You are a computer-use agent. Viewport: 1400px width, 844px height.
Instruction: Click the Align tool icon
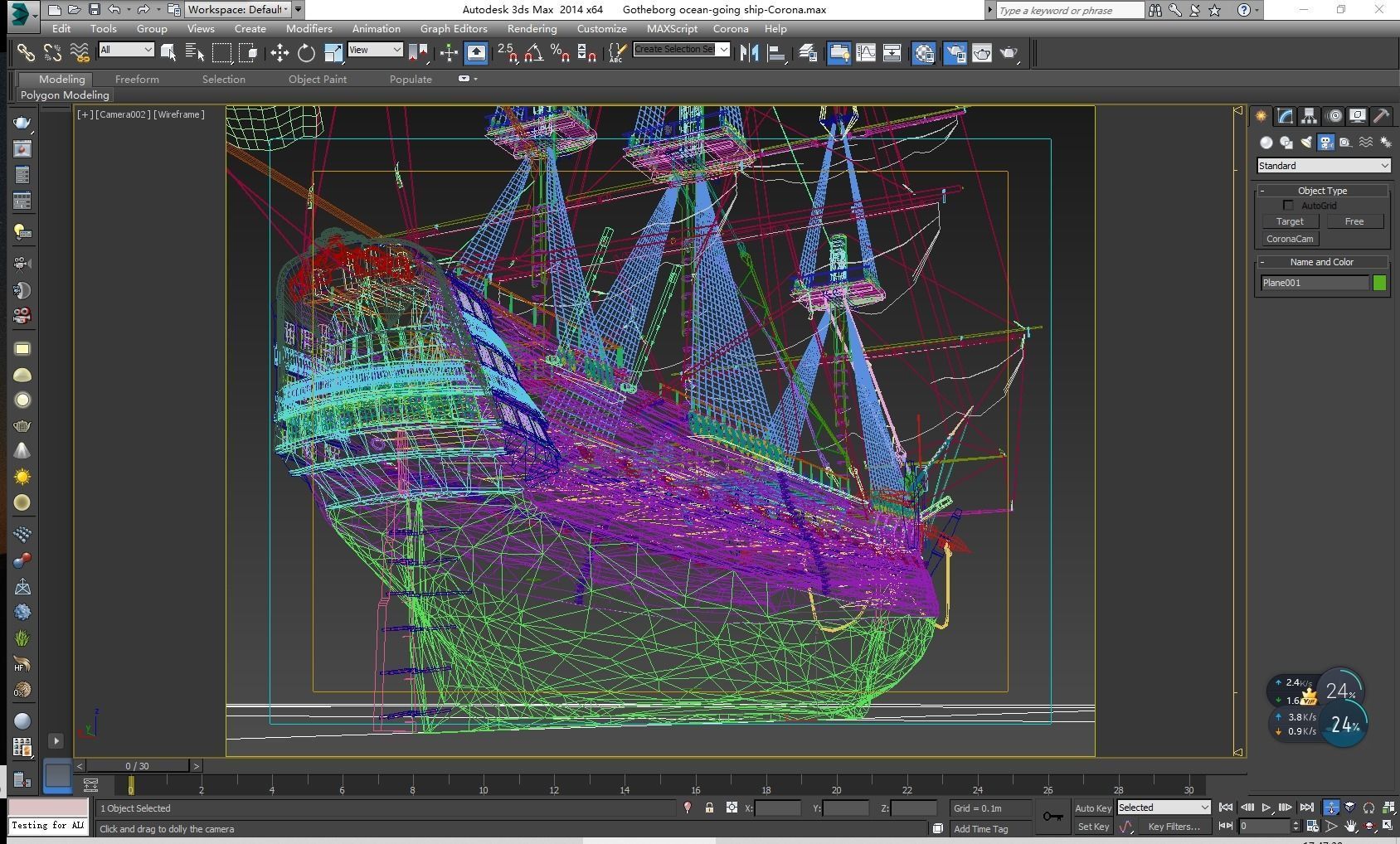776,53
